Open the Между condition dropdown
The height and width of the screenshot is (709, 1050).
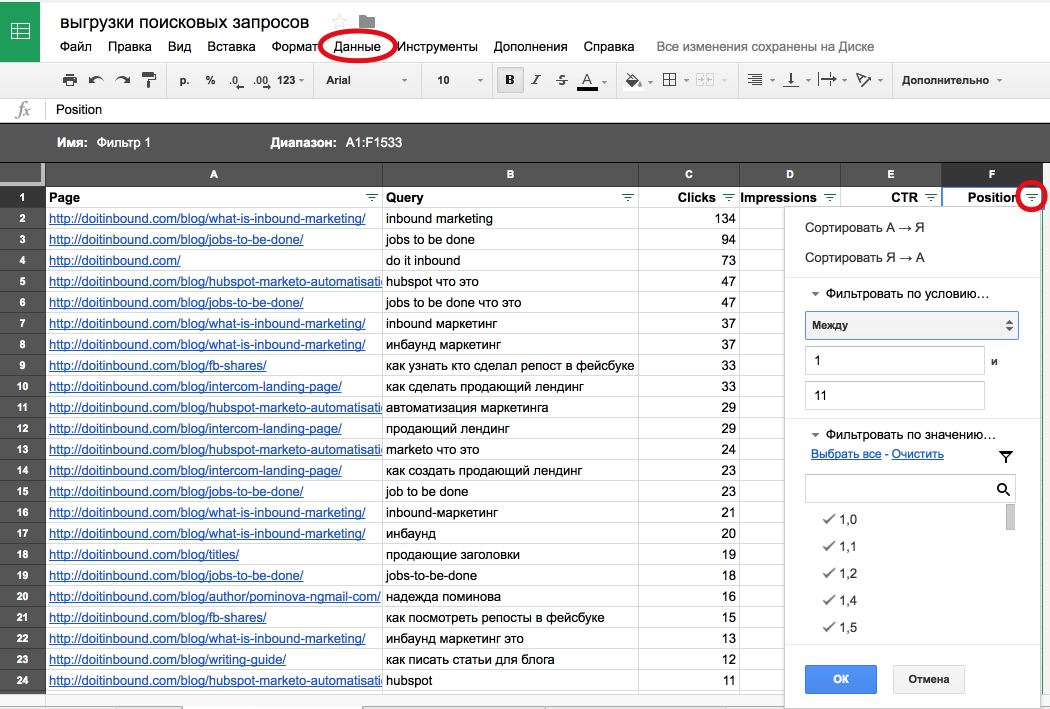pos(911,325)
